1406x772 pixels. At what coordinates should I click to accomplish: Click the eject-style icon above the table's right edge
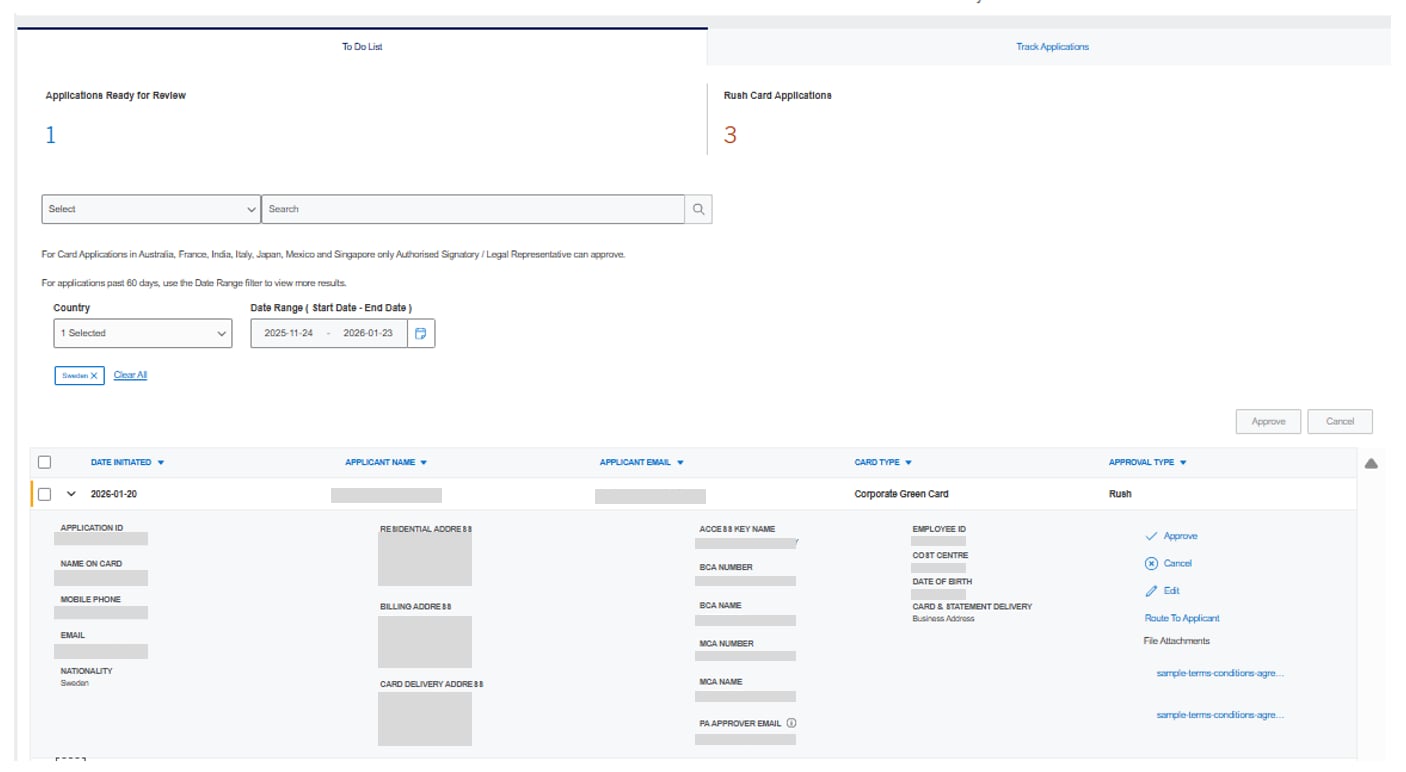tap(1372, 462)
